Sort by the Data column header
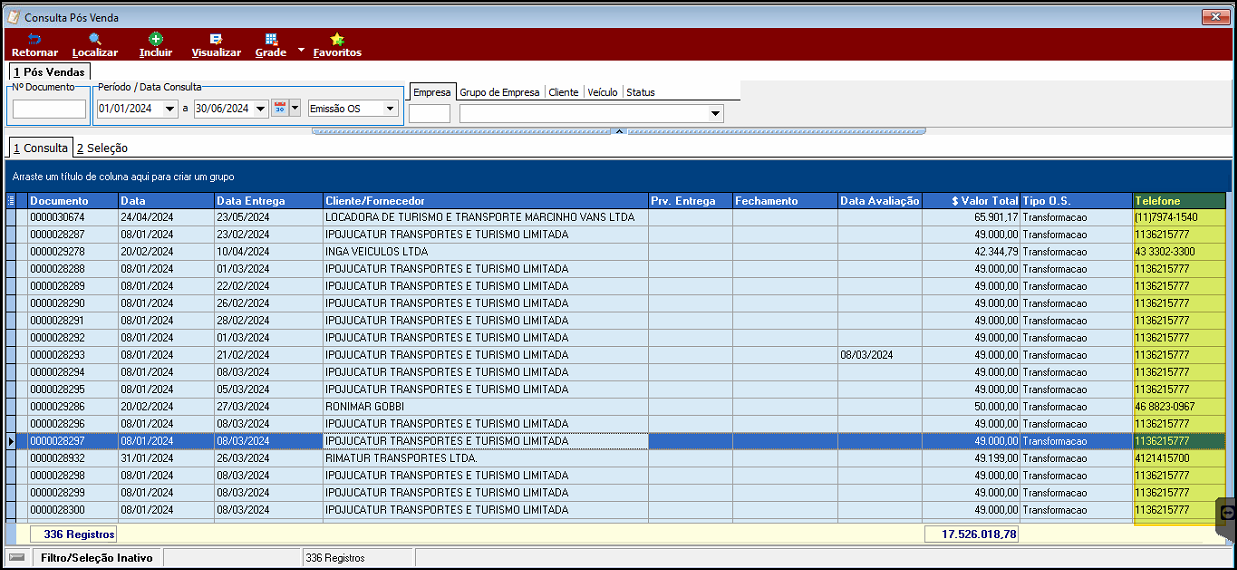 (x=166, y=201)
